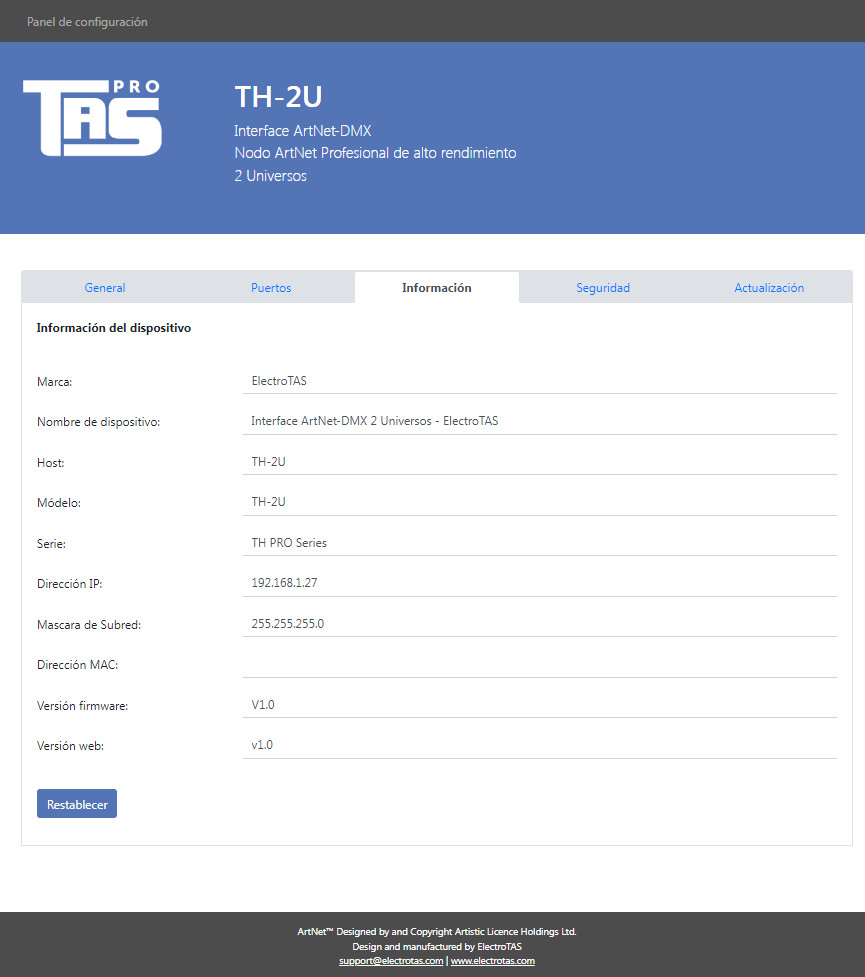Open the General tab

click(105, 288)
